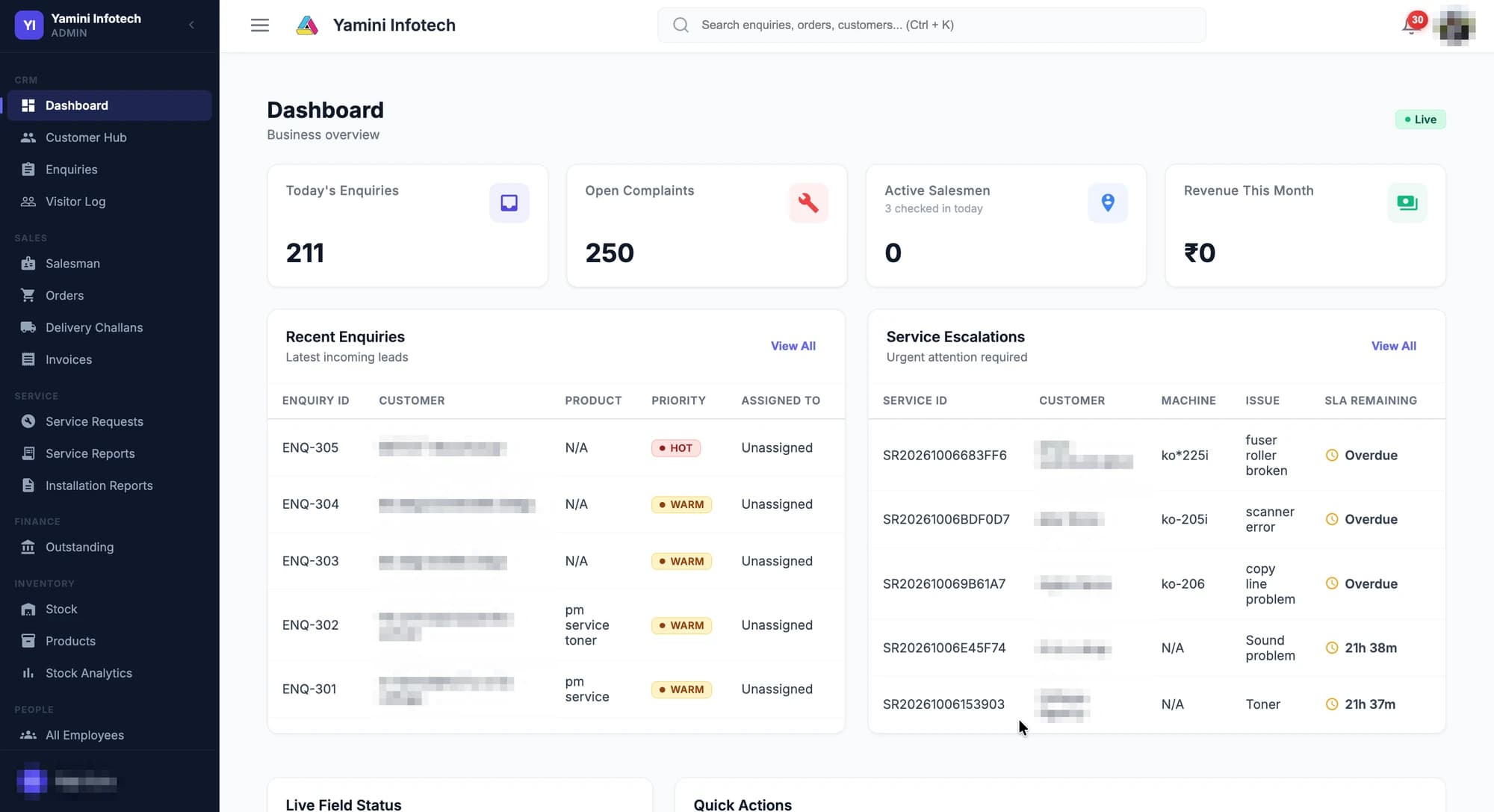Open Delivery Challans section

coord(109,327)
